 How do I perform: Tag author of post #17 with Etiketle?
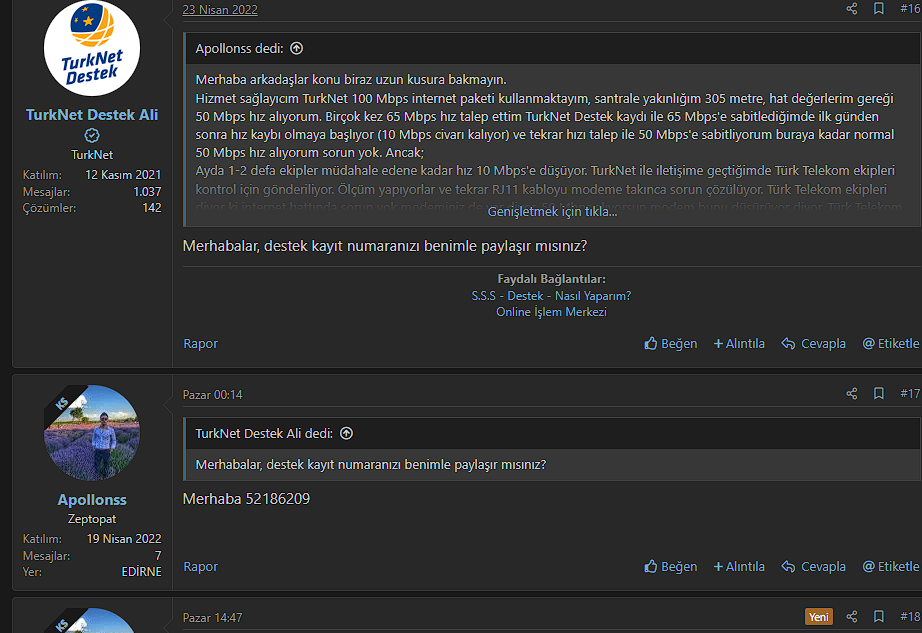click(890, 567)
